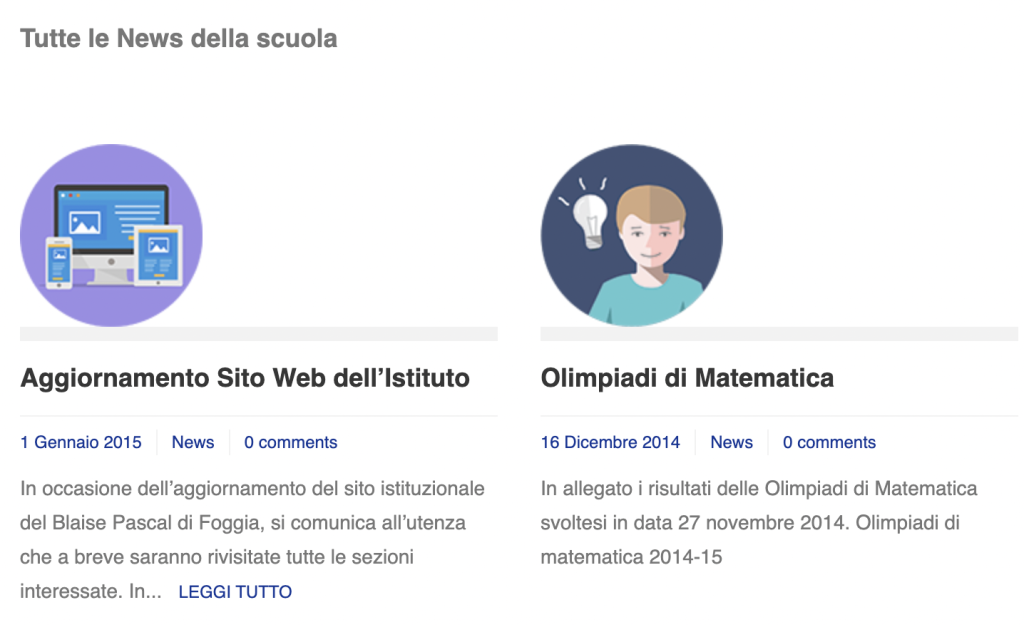The width and height of the screenshot is (1024, 625).
Task: Click the purple devices icon for website update
Action: [x=111, y=235]
